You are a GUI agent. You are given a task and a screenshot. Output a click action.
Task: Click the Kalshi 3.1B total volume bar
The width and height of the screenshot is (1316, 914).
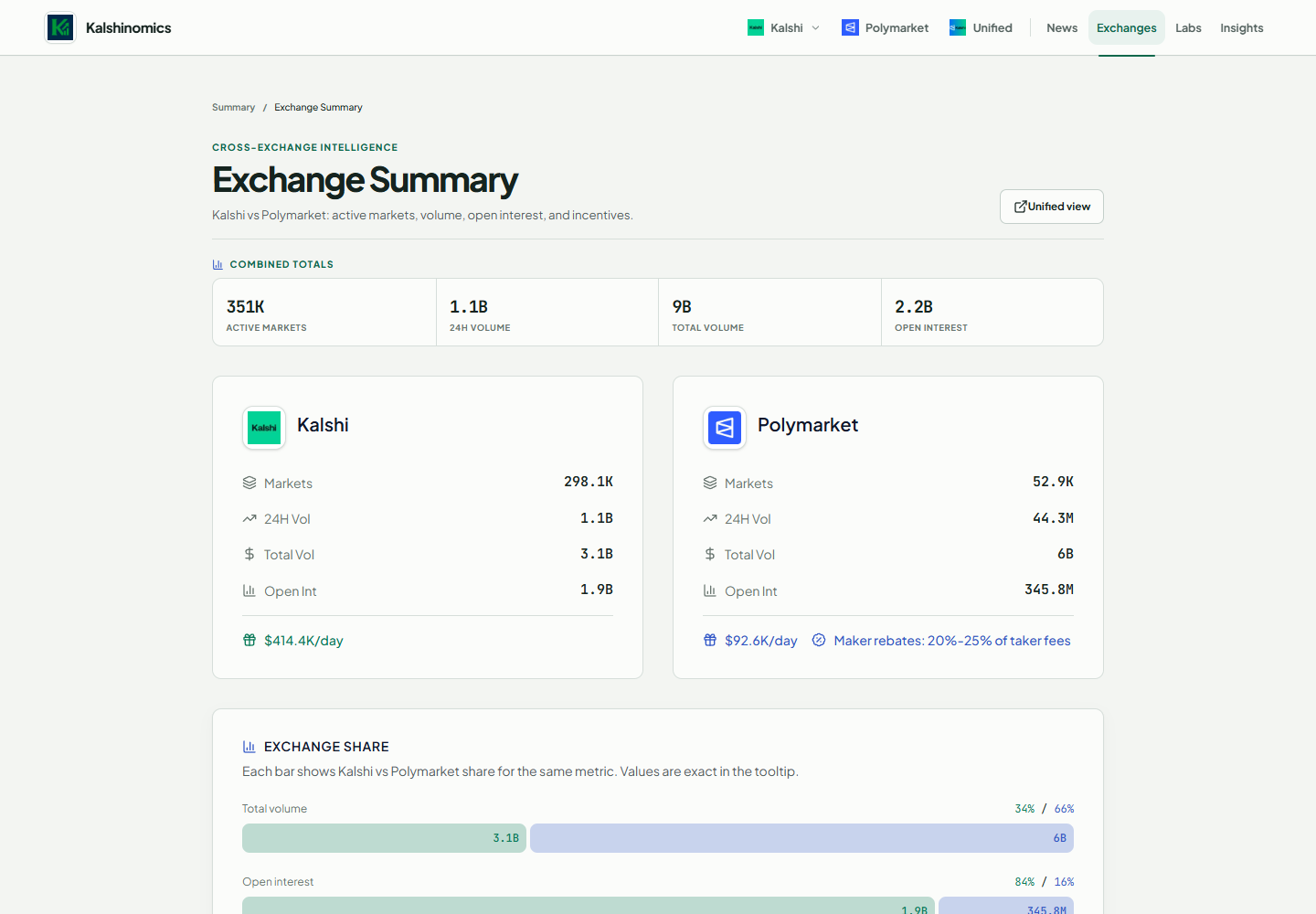384,838
